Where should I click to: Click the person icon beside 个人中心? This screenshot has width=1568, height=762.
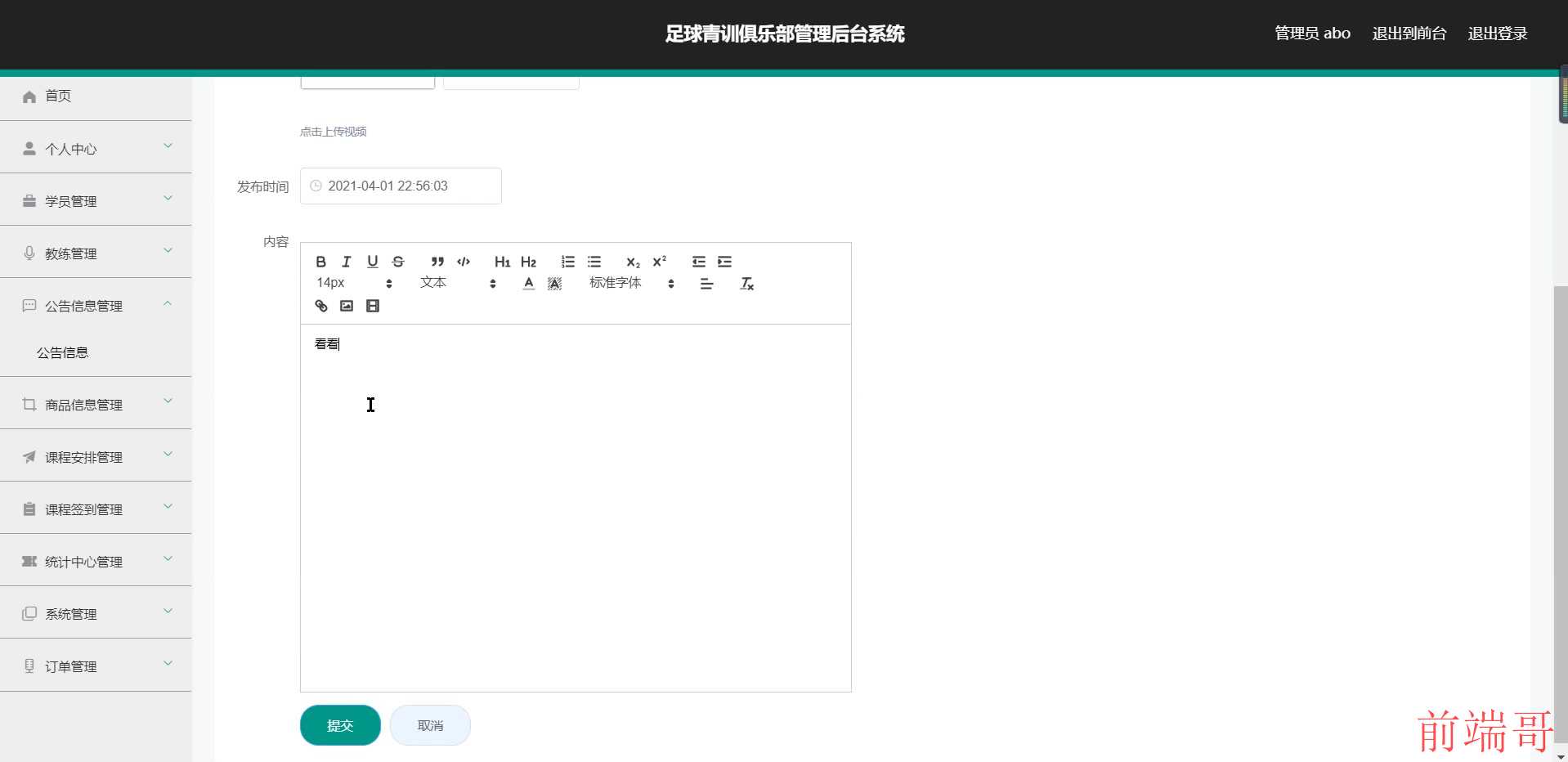pyautogui.click(x=29, y=148)
